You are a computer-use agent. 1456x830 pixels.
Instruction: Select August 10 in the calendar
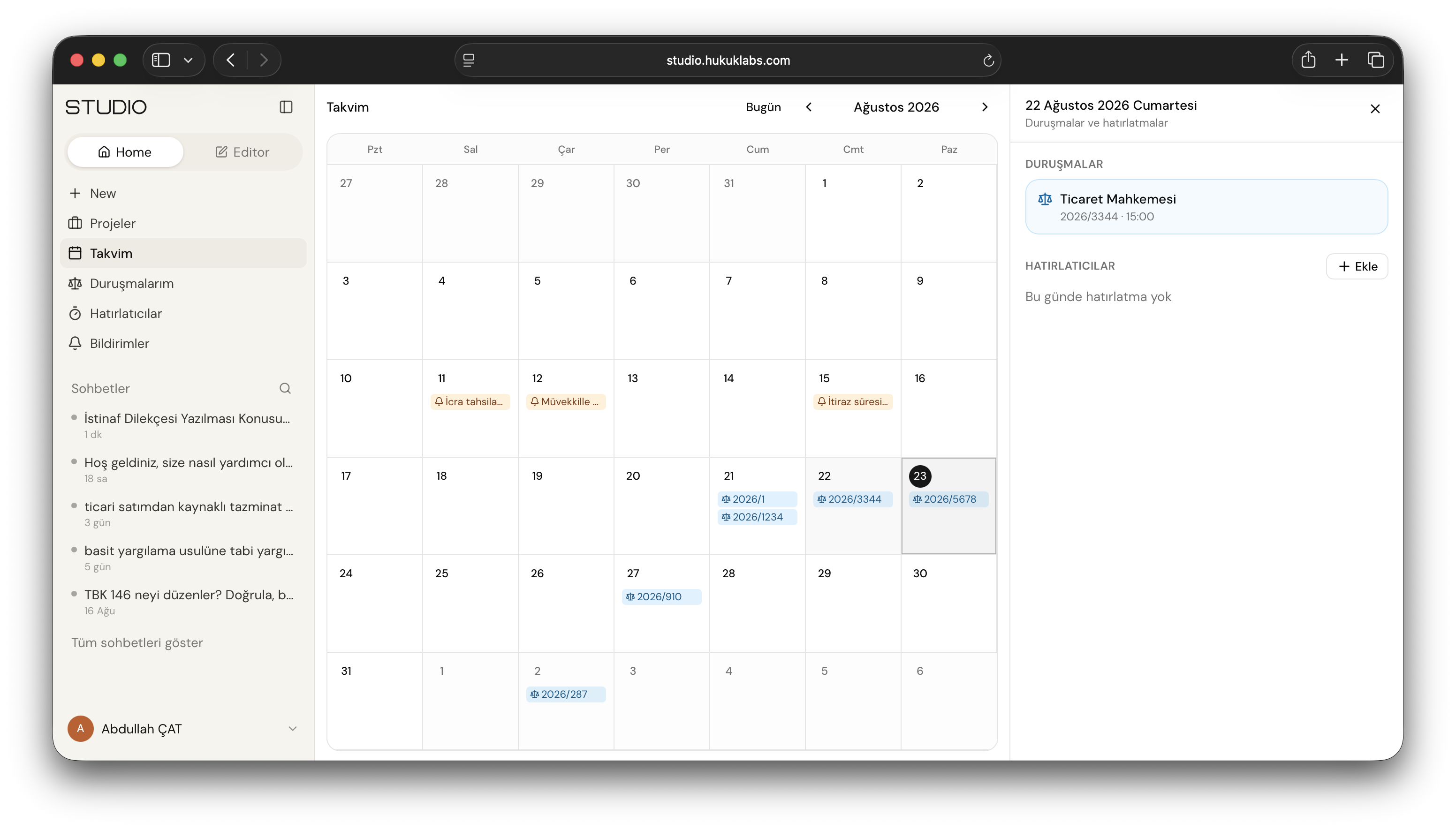click(374, 408)
